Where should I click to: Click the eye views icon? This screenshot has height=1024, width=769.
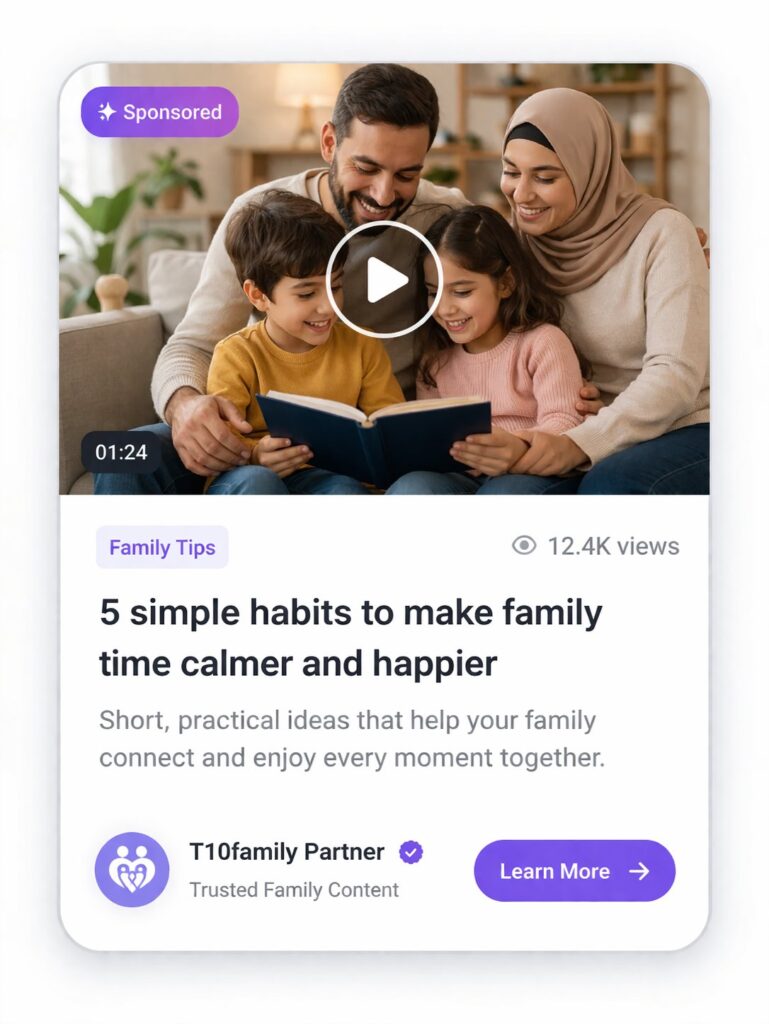[524, 545]
